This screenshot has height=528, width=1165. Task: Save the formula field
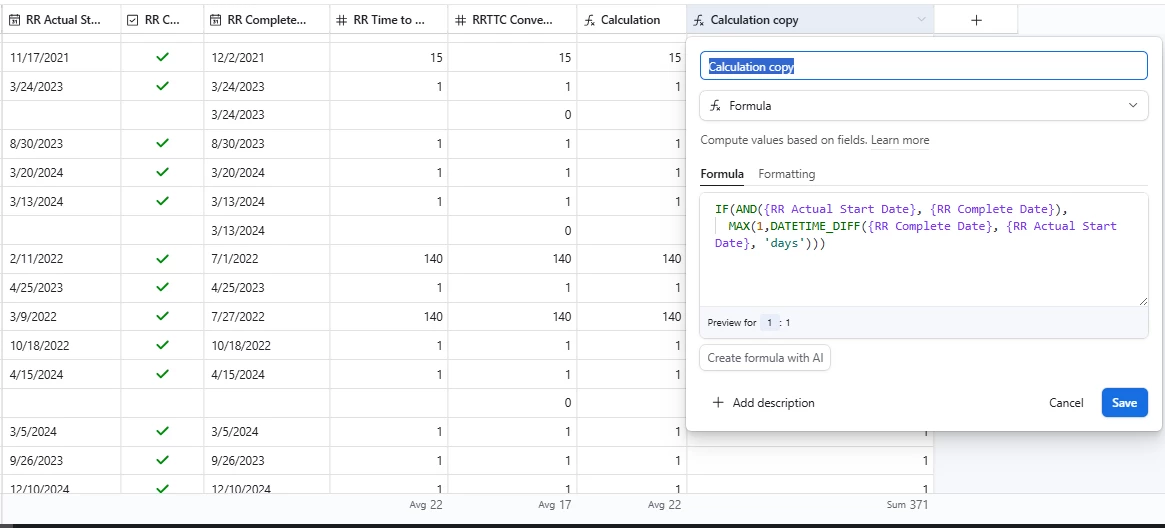(x=1124, y=403)
